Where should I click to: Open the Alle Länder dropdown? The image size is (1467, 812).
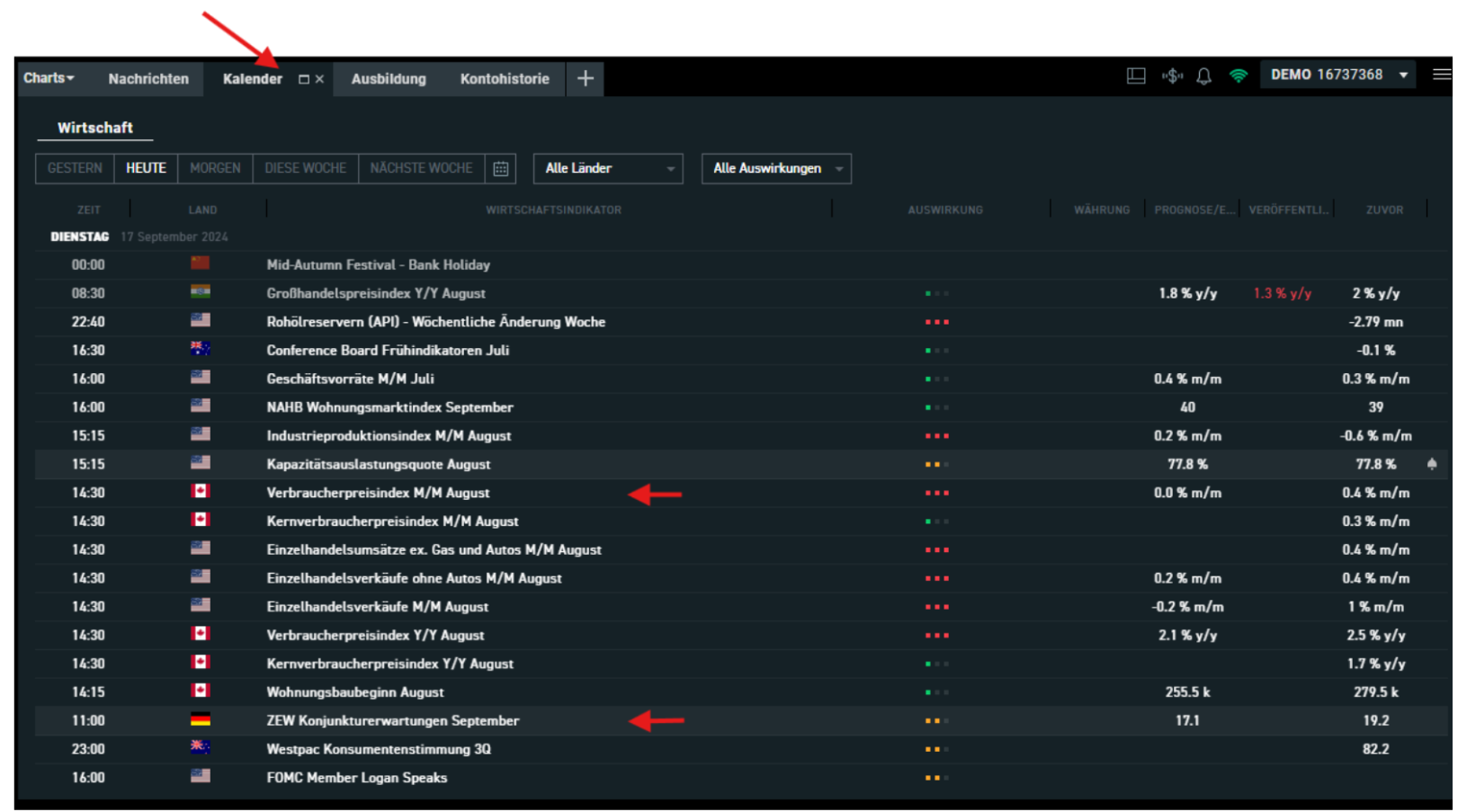coord(607,168)
